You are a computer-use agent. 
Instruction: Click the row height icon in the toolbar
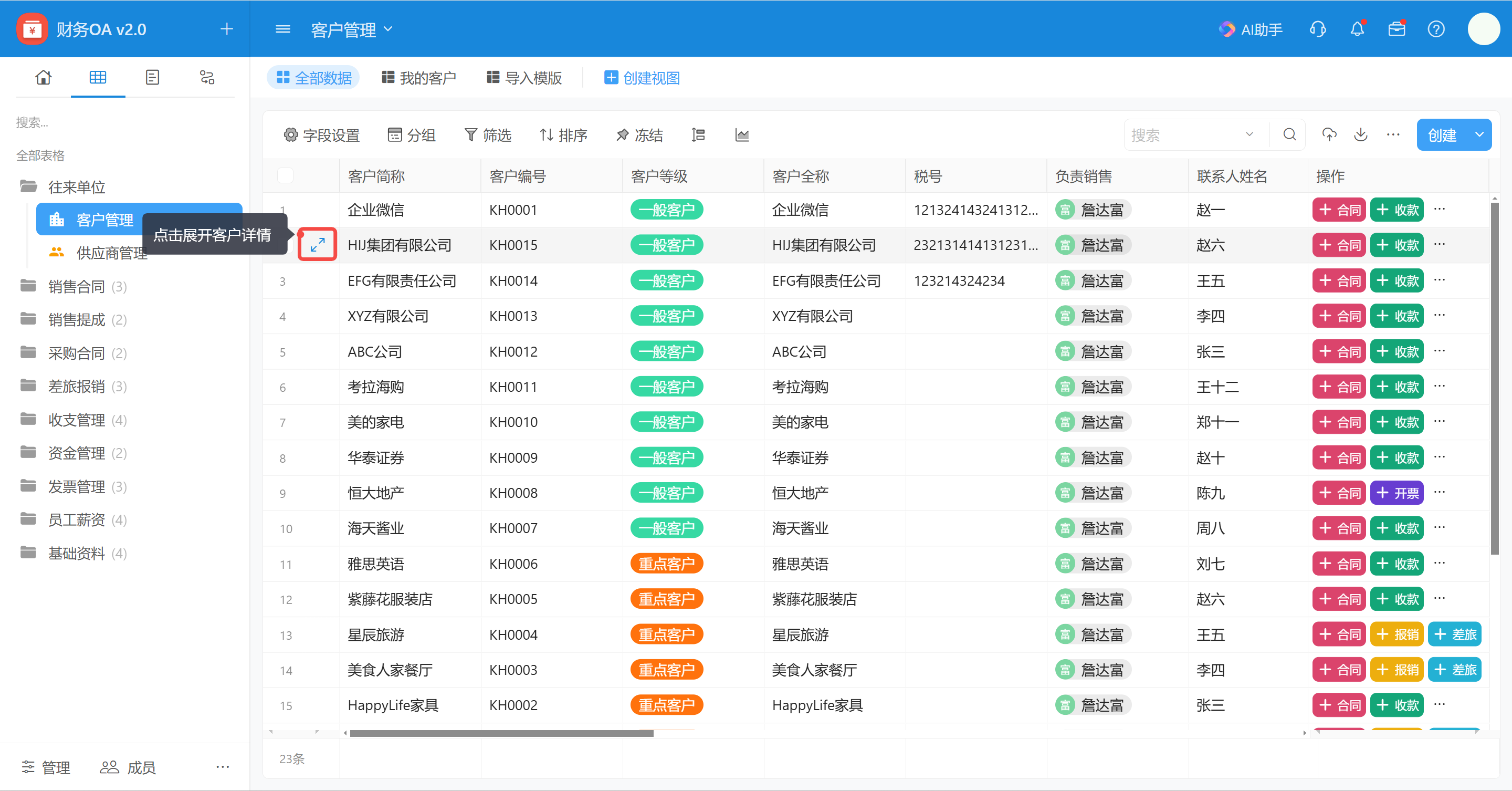(698, 135)
